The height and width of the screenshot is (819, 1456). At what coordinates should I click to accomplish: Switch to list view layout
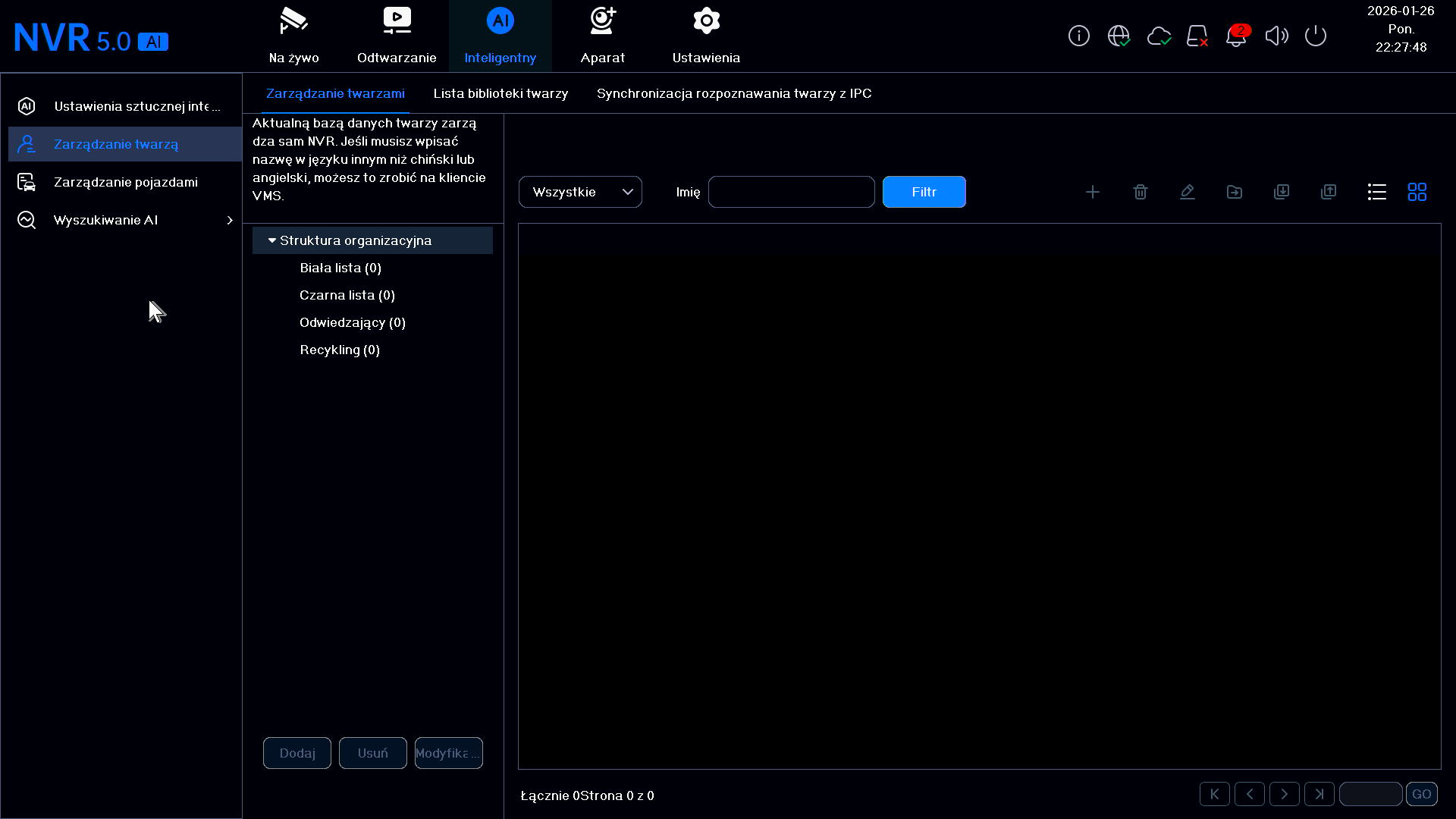point(1377,192)
